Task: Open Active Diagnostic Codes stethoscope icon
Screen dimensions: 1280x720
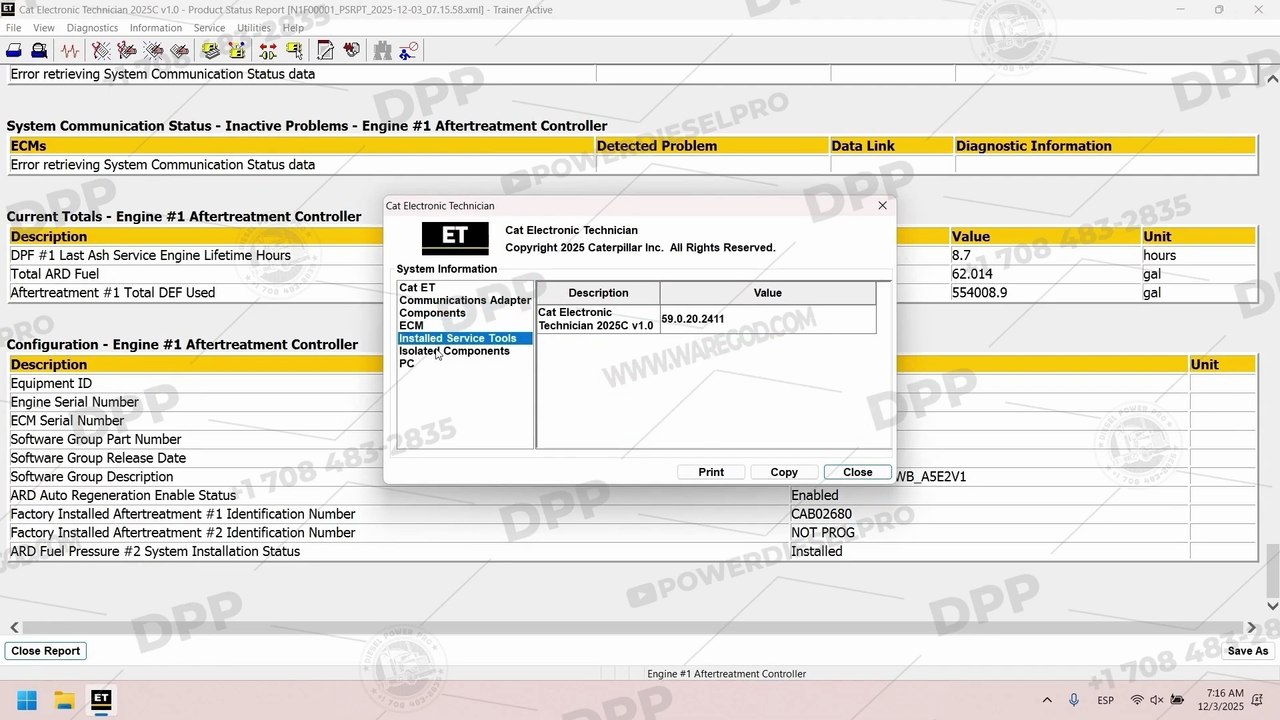Action: 101,50
